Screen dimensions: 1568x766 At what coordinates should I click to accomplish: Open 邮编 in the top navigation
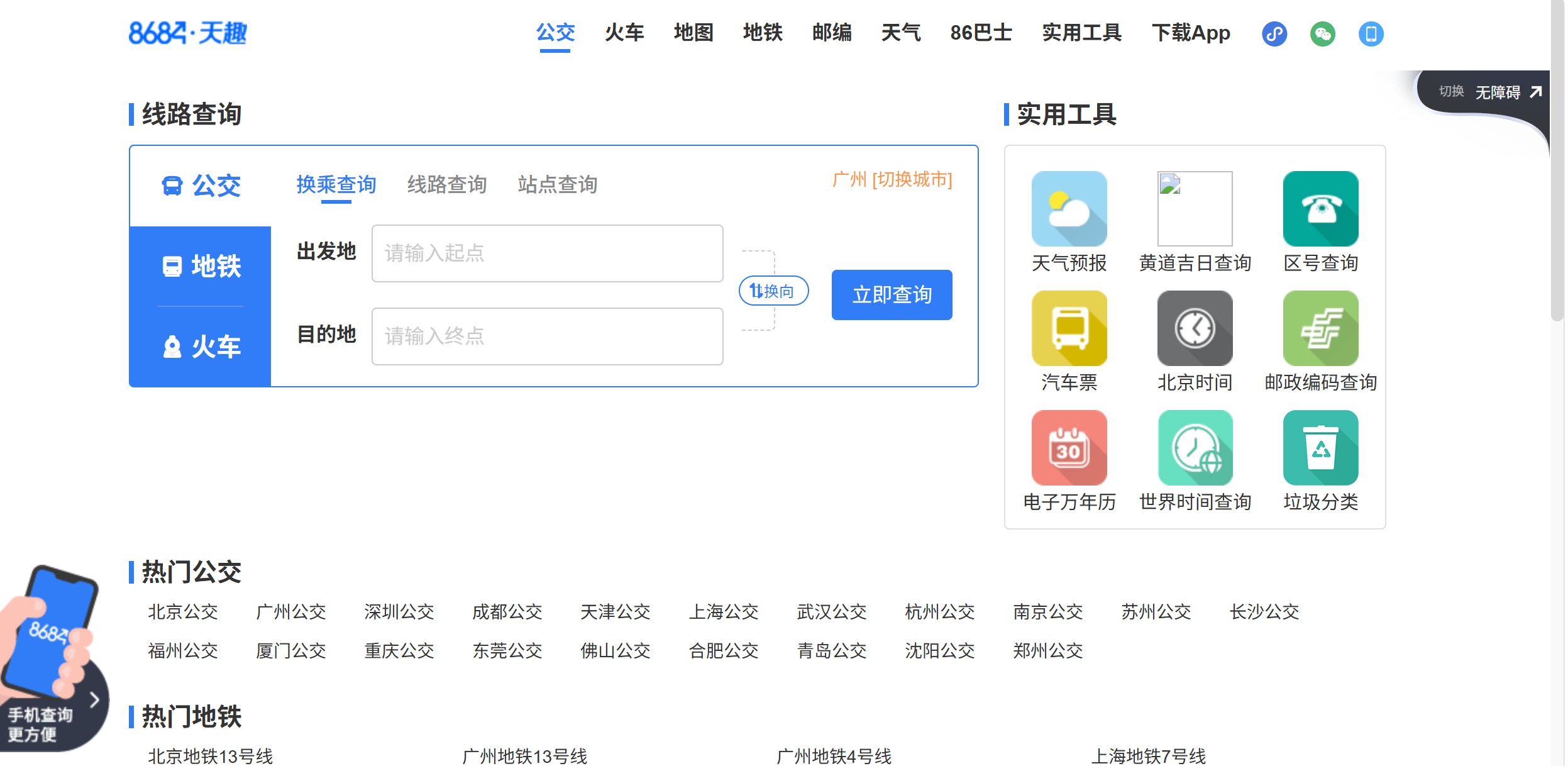tap(832, 32)
